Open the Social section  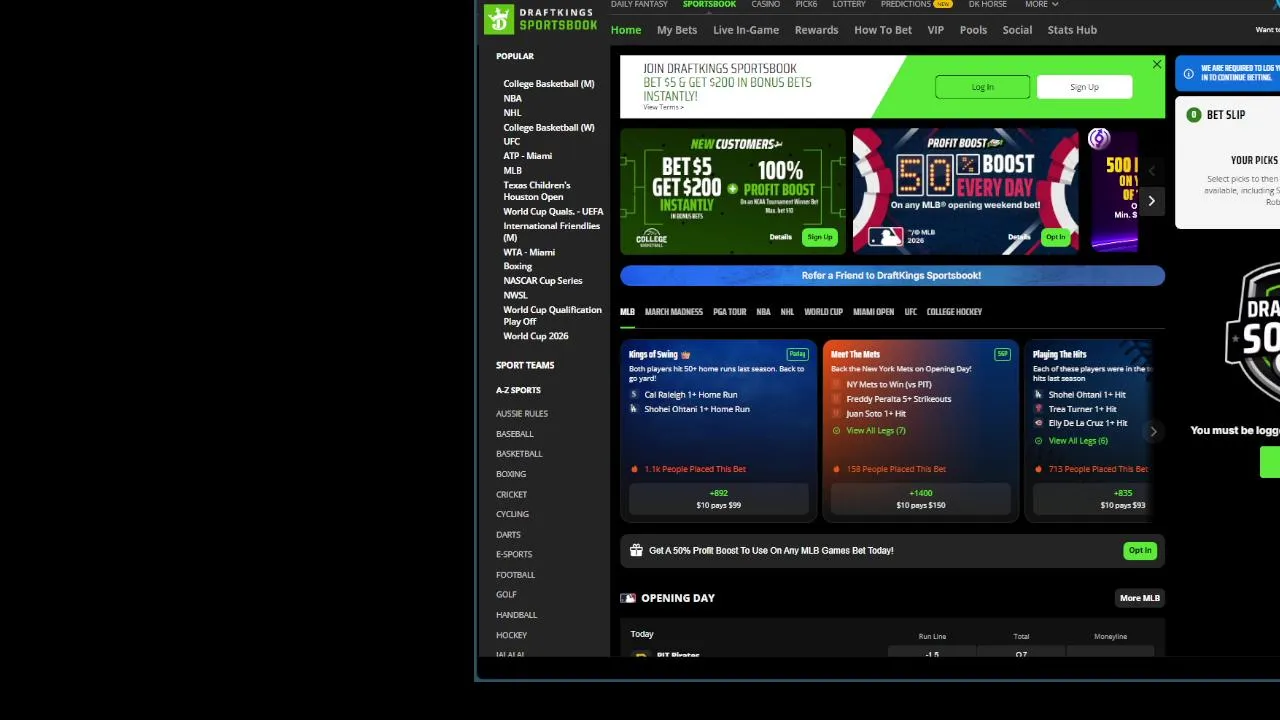coord(1017,30)
